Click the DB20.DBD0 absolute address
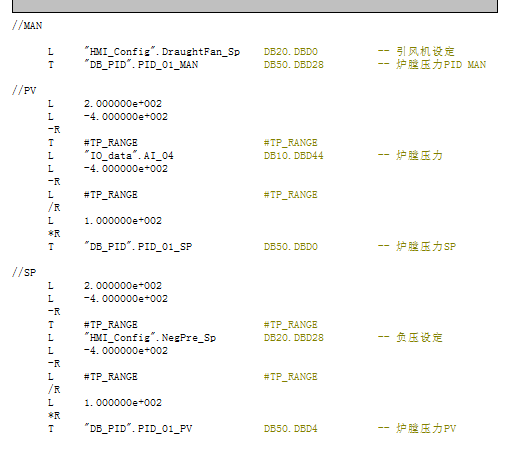The image size is (514, 458). point(291,52)
